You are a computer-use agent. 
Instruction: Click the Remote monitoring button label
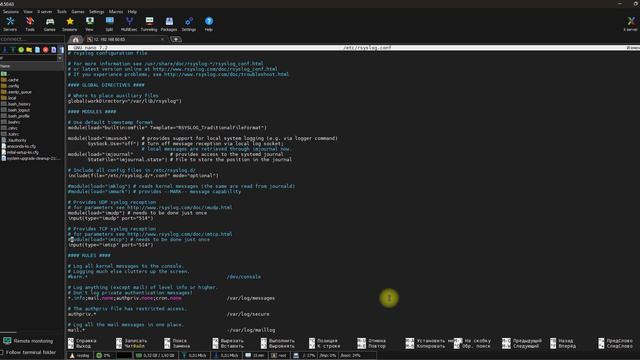pyautogui.click(x=33, y=341)
